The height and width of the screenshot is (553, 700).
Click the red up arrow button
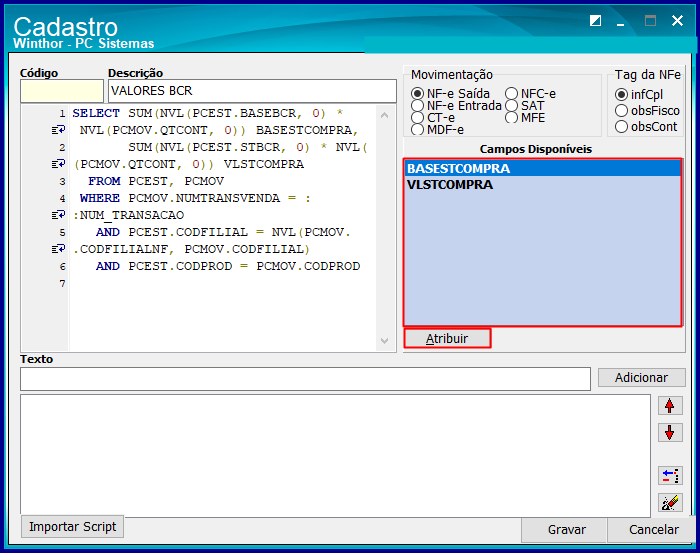coord(670,406)
